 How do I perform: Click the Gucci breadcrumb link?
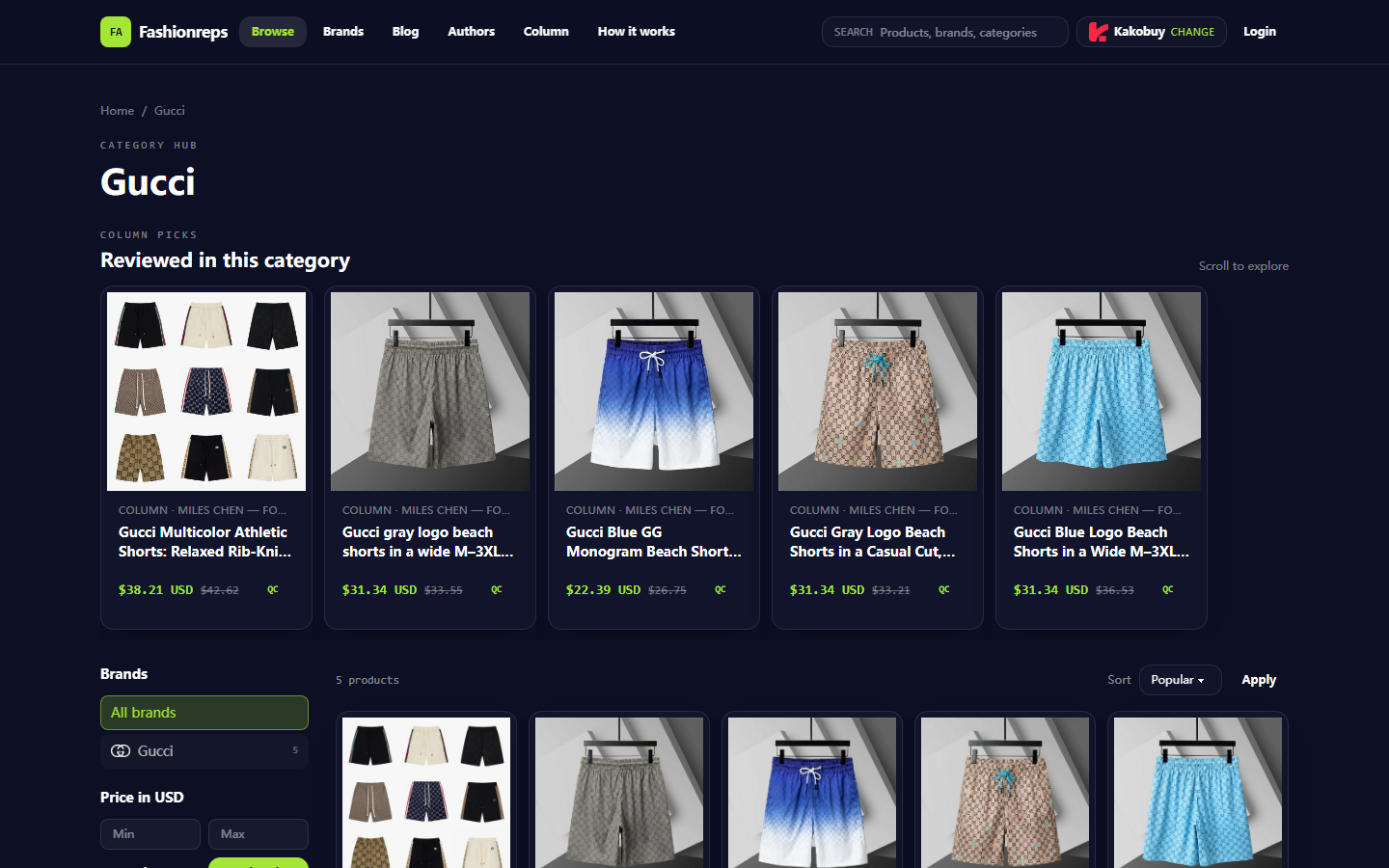(170, 111)
